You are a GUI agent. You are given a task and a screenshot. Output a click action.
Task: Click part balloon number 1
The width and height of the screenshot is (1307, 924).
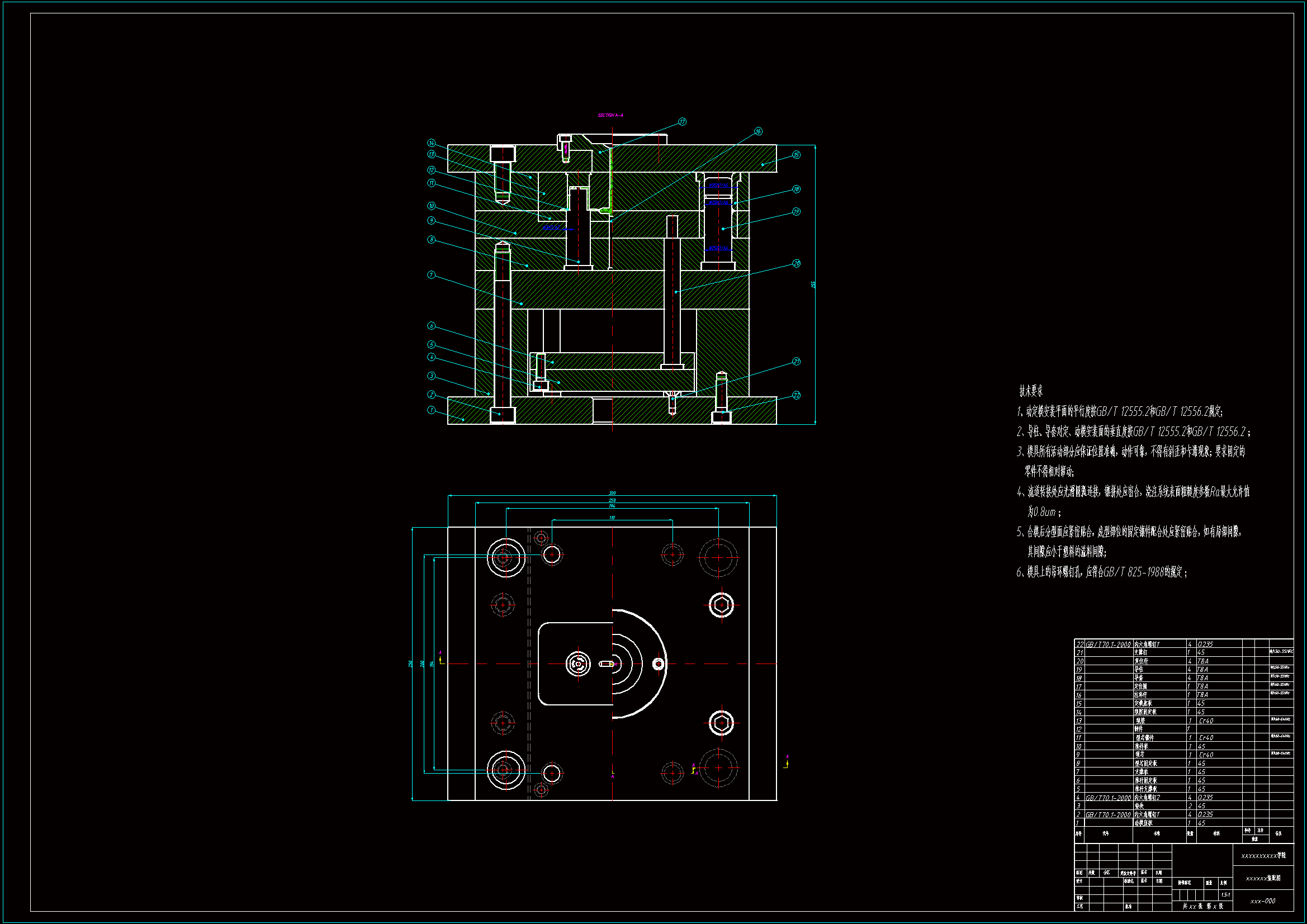click(432, 410)
